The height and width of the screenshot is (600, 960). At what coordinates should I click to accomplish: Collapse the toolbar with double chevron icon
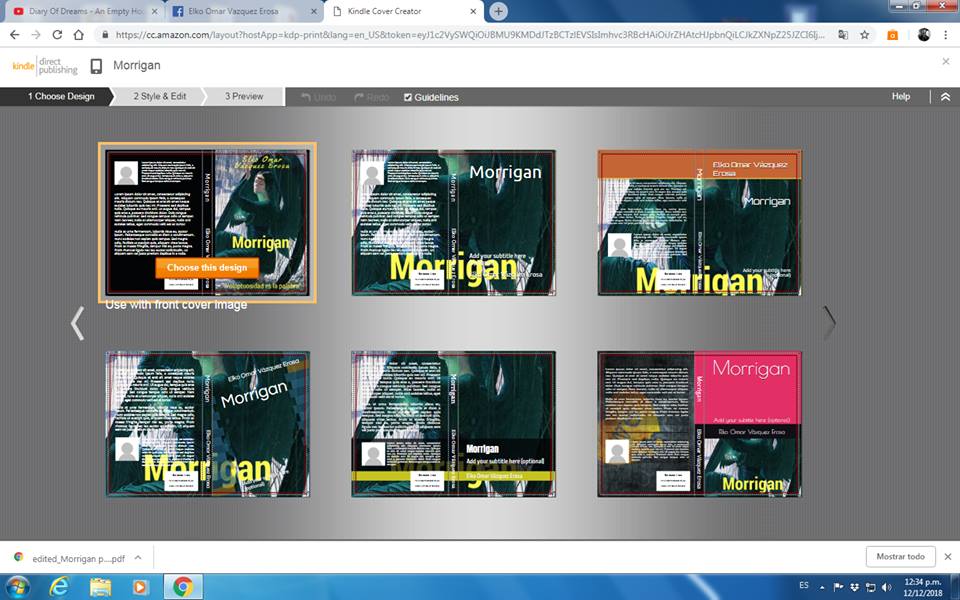tap(945, 97)
